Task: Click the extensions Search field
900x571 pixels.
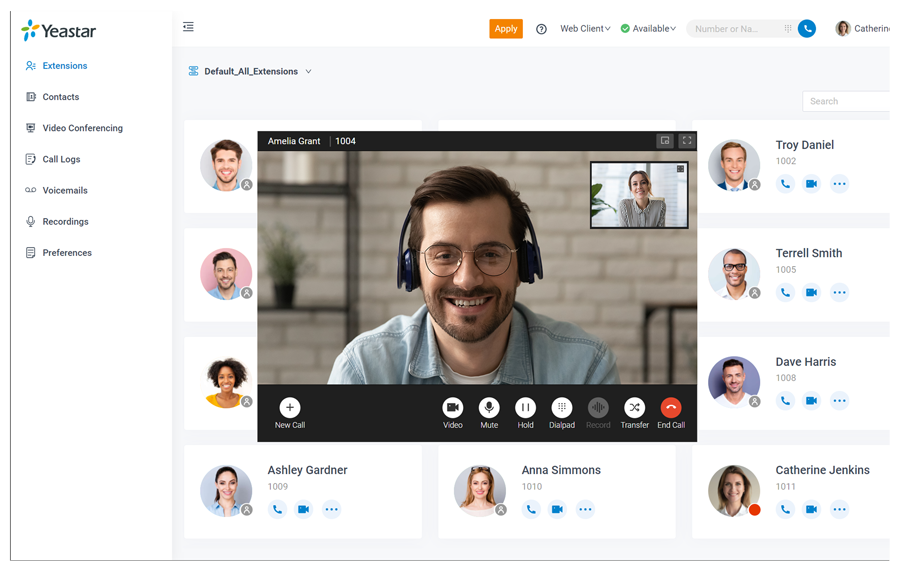Action: (x=846, y=101)
